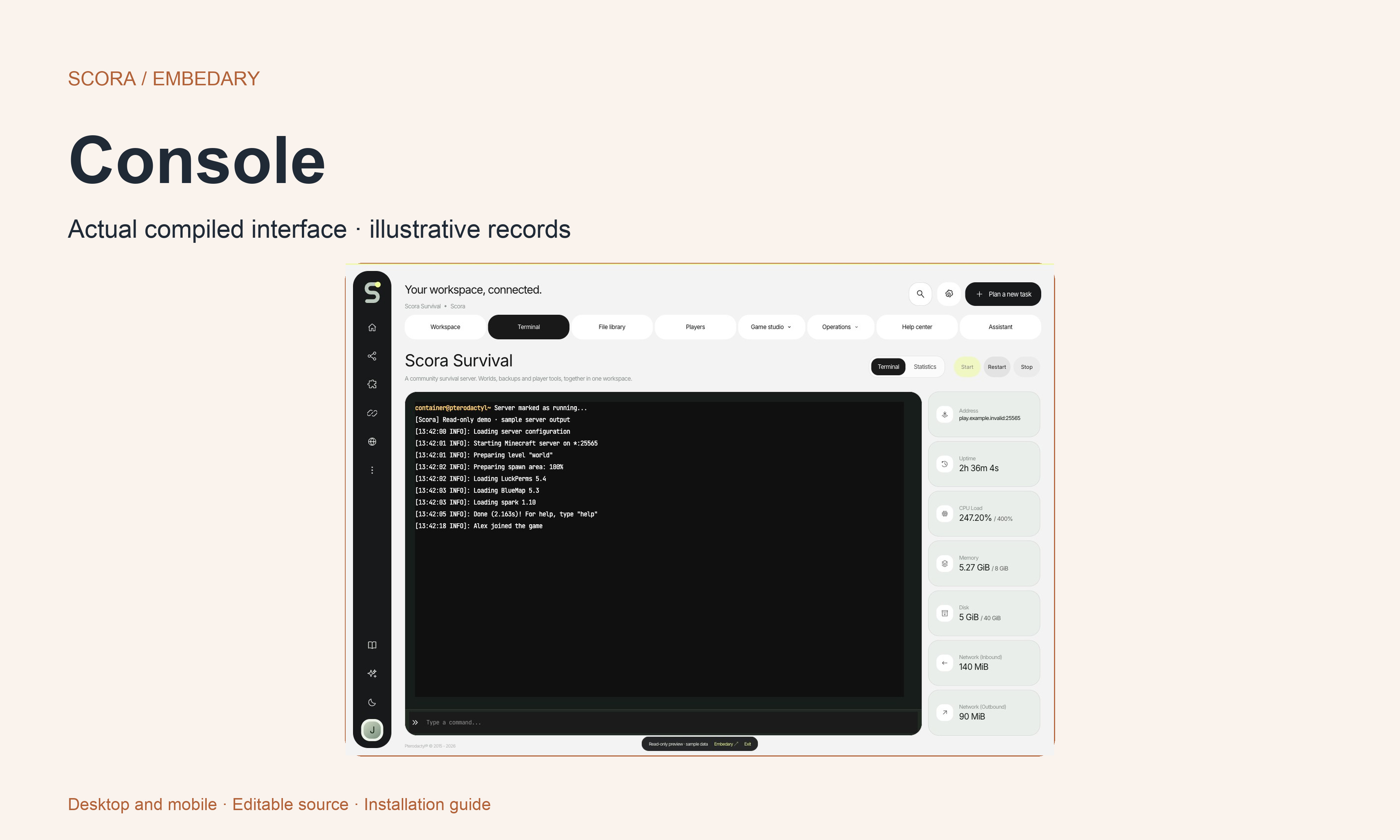
Task: Click the share nodes sidebar icon
Action: click(372, 356)
